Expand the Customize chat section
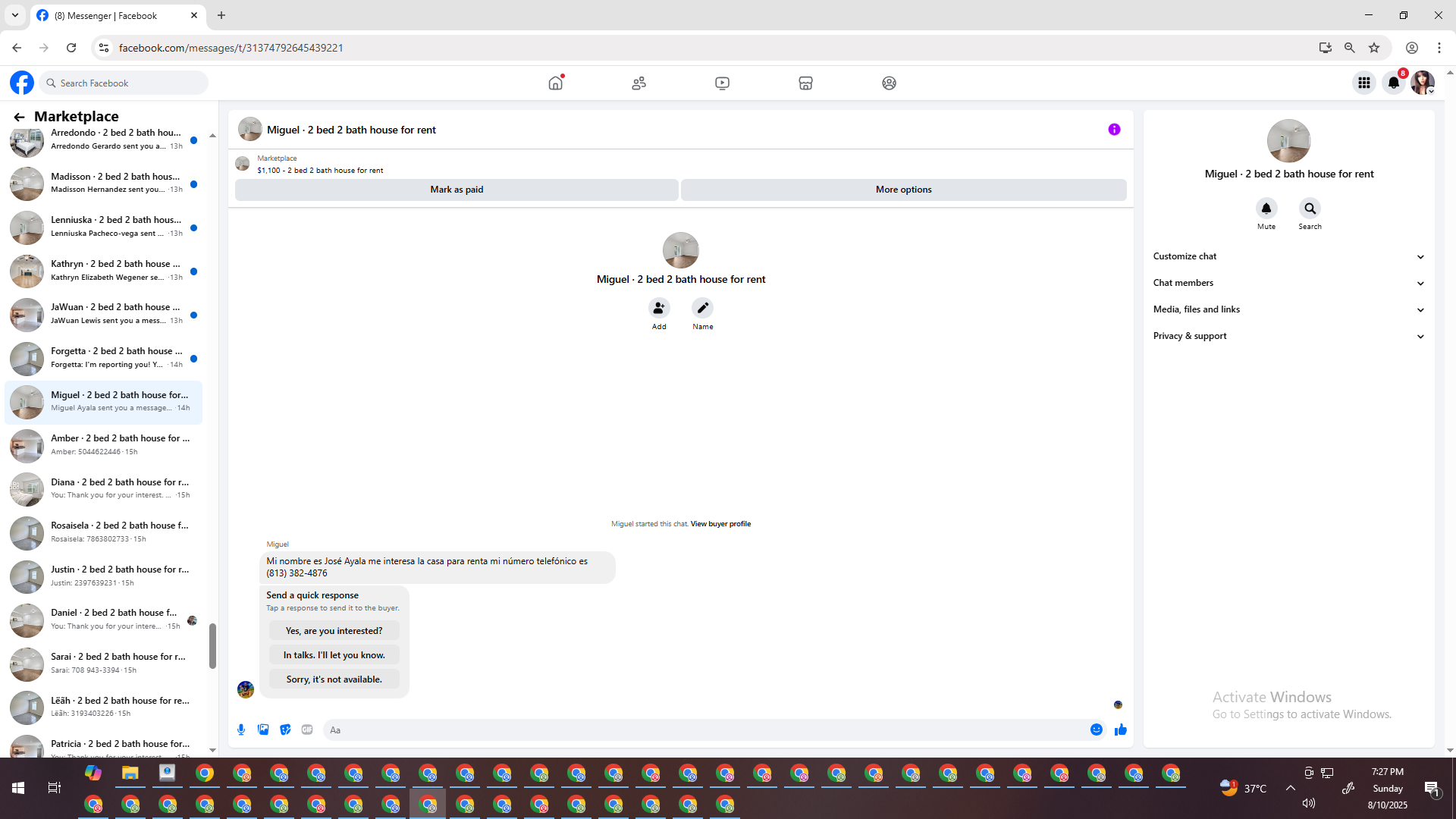Image resolution: width=1456 pixels, height=819 pixels. coord(1288,256)
